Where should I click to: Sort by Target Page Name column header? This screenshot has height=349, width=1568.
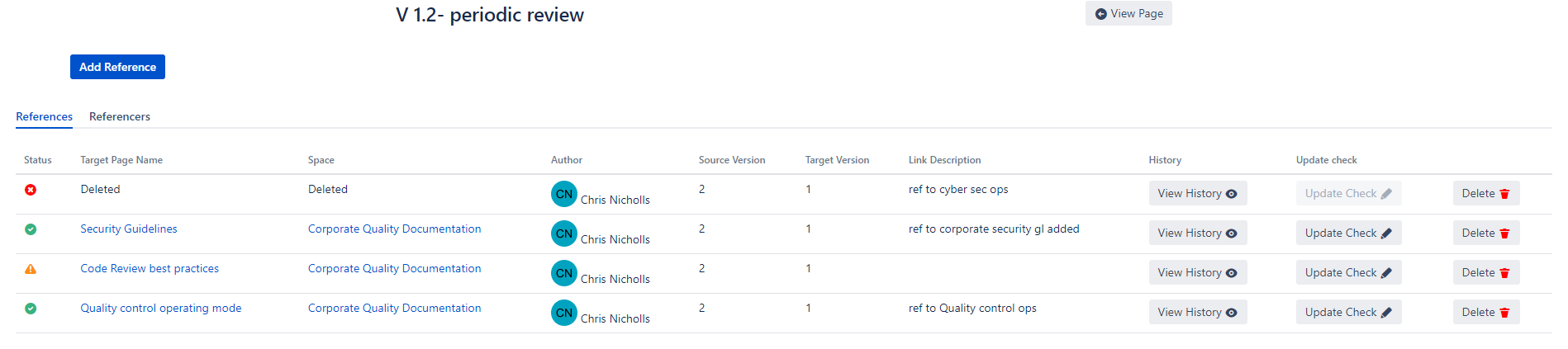point(121,160)
